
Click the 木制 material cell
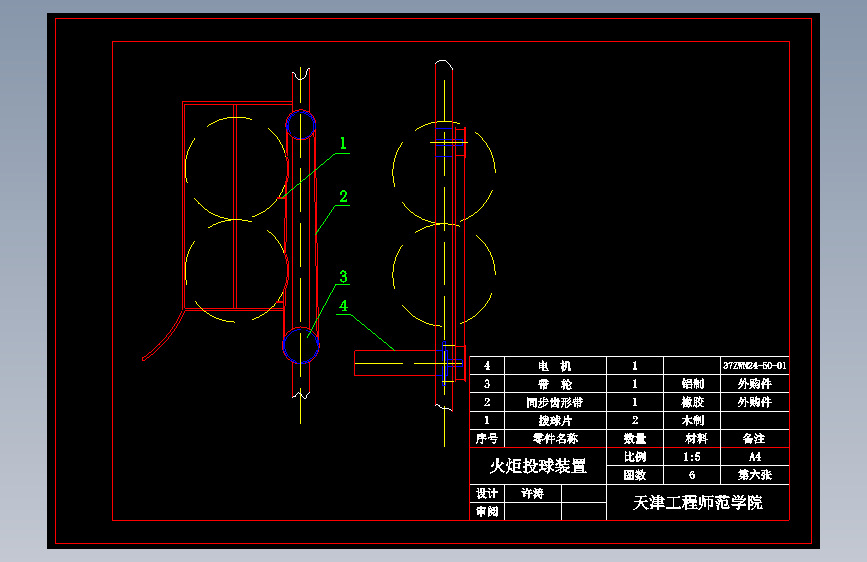point(692,420)
